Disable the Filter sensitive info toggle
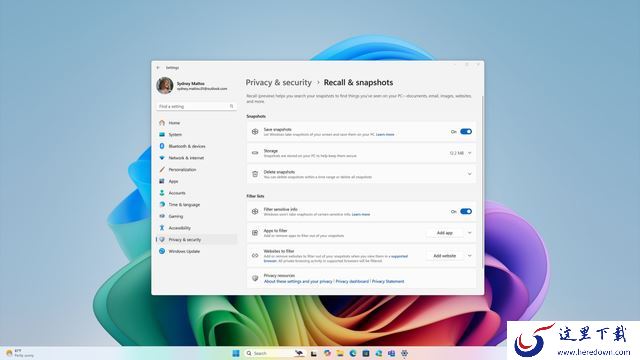This screenshot has height=360, width=640. [x=466, y=211]
